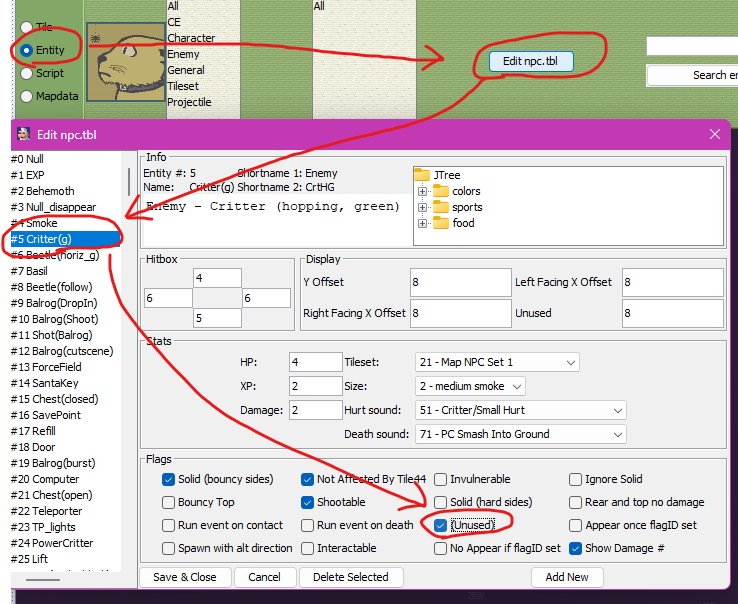Select Enemy in the category list

[x=183, y=54]
